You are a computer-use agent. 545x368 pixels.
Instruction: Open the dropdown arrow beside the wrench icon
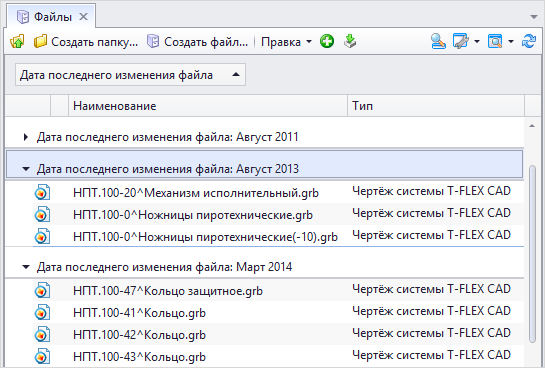pyautogui.click(x=477, y=42)
